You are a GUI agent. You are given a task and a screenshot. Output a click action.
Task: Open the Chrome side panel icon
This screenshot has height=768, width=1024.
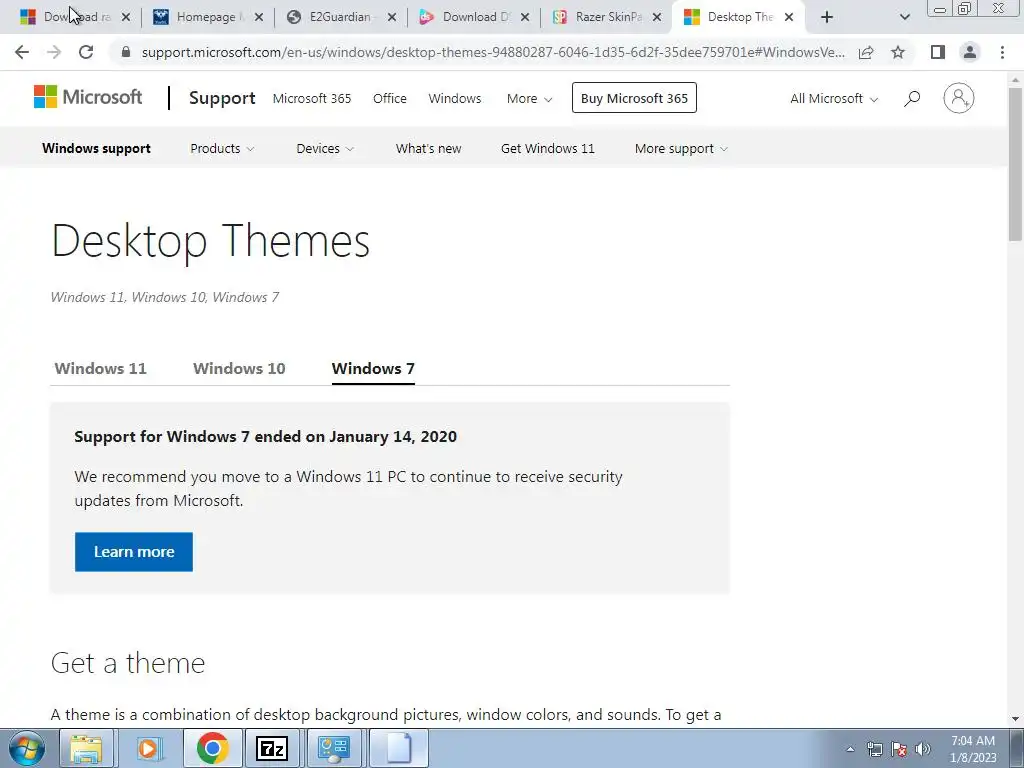click(938, 52)
